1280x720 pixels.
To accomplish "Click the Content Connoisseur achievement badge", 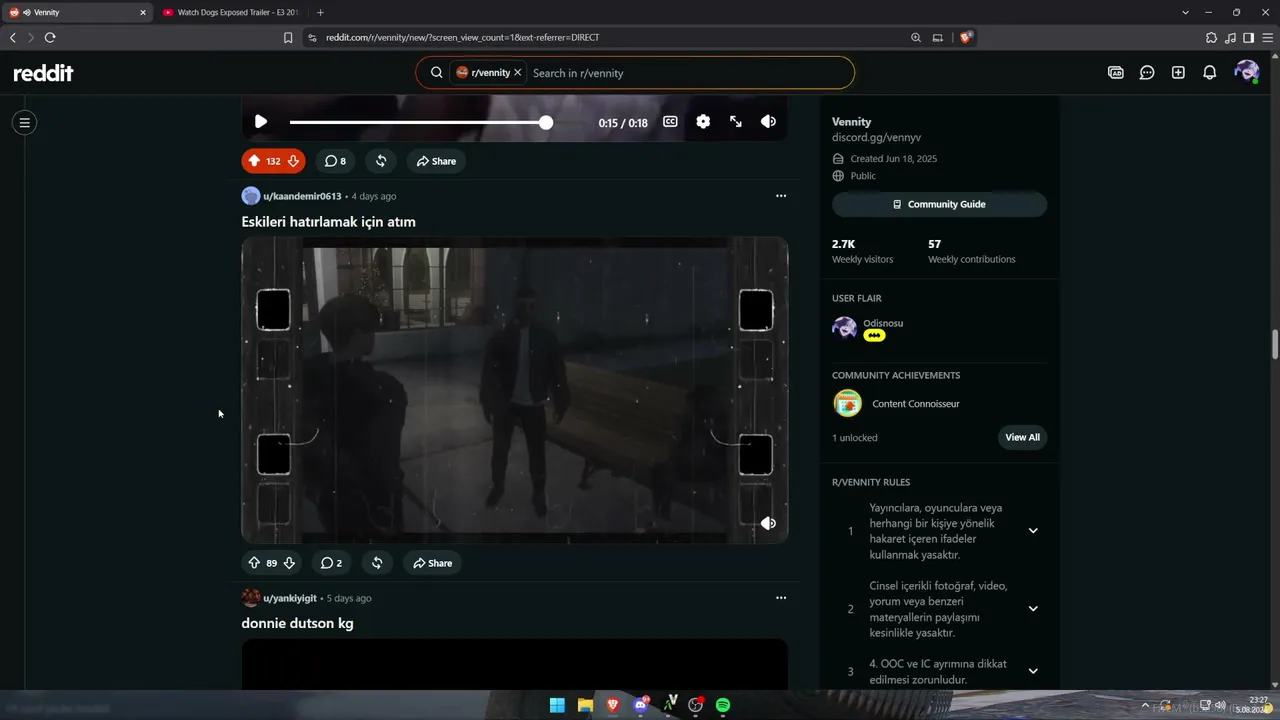I will tap(847, 404).
